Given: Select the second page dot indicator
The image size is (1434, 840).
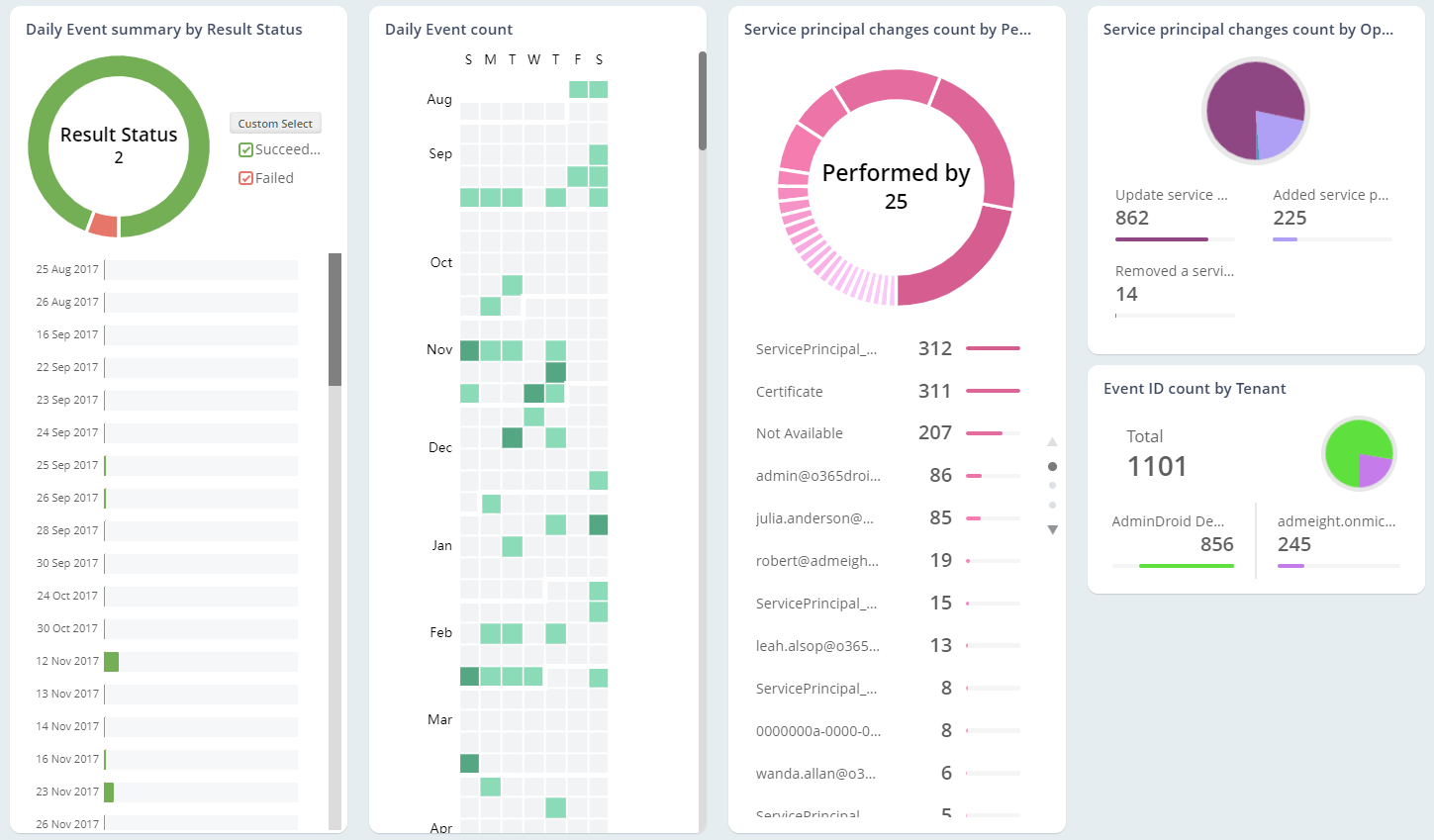Looking at the screenshot, I should click(1052, 486).
